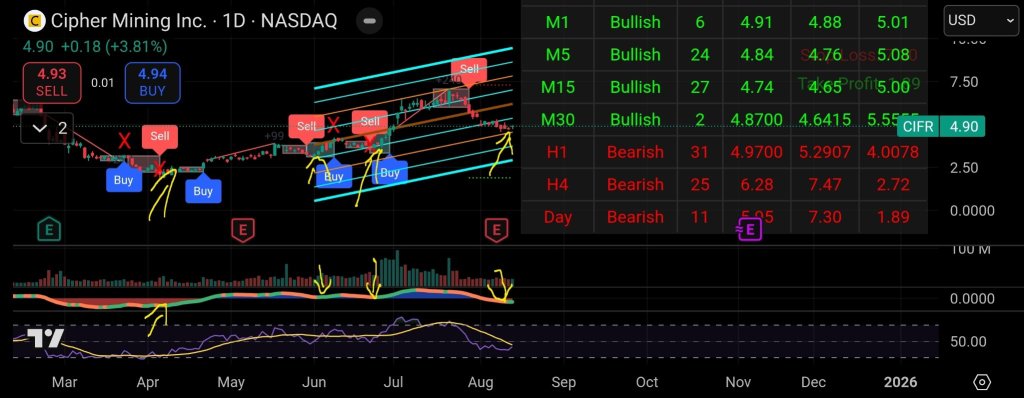Select the Sell signal label at July peak
Screen dimensions: 1024x398
pos(469,69)
